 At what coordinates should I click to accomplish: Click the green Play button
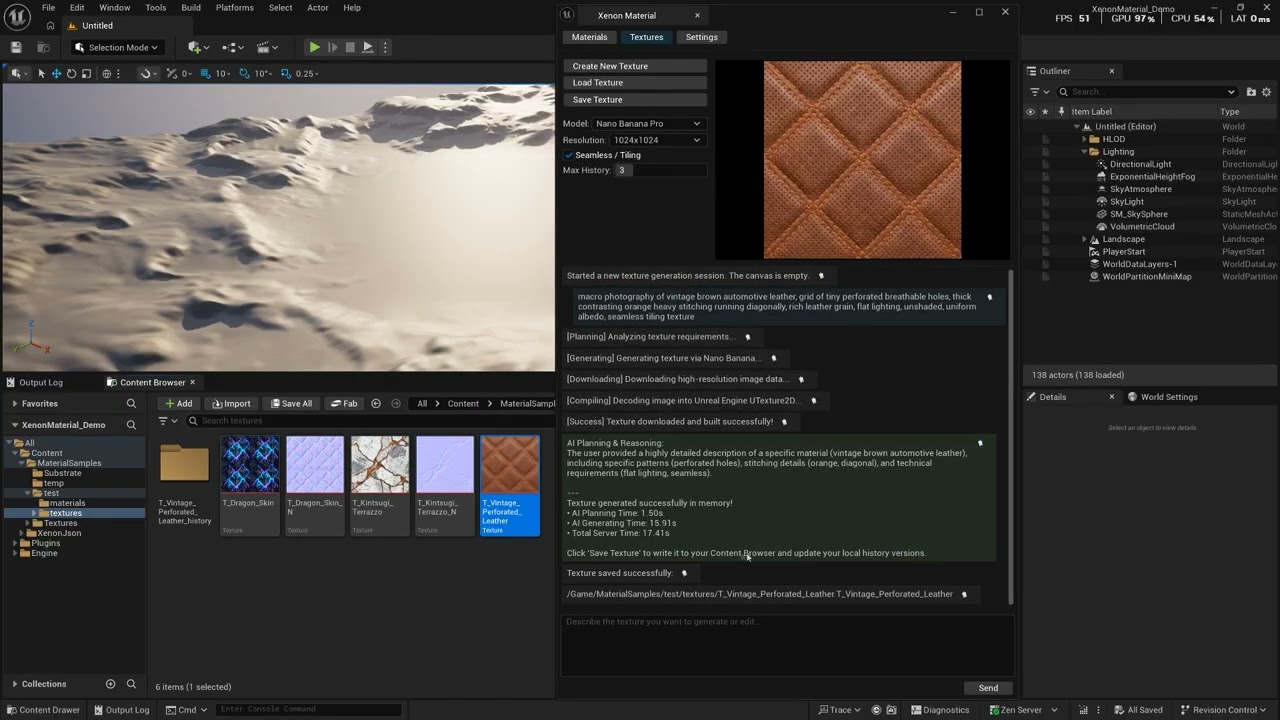[314, 47]
